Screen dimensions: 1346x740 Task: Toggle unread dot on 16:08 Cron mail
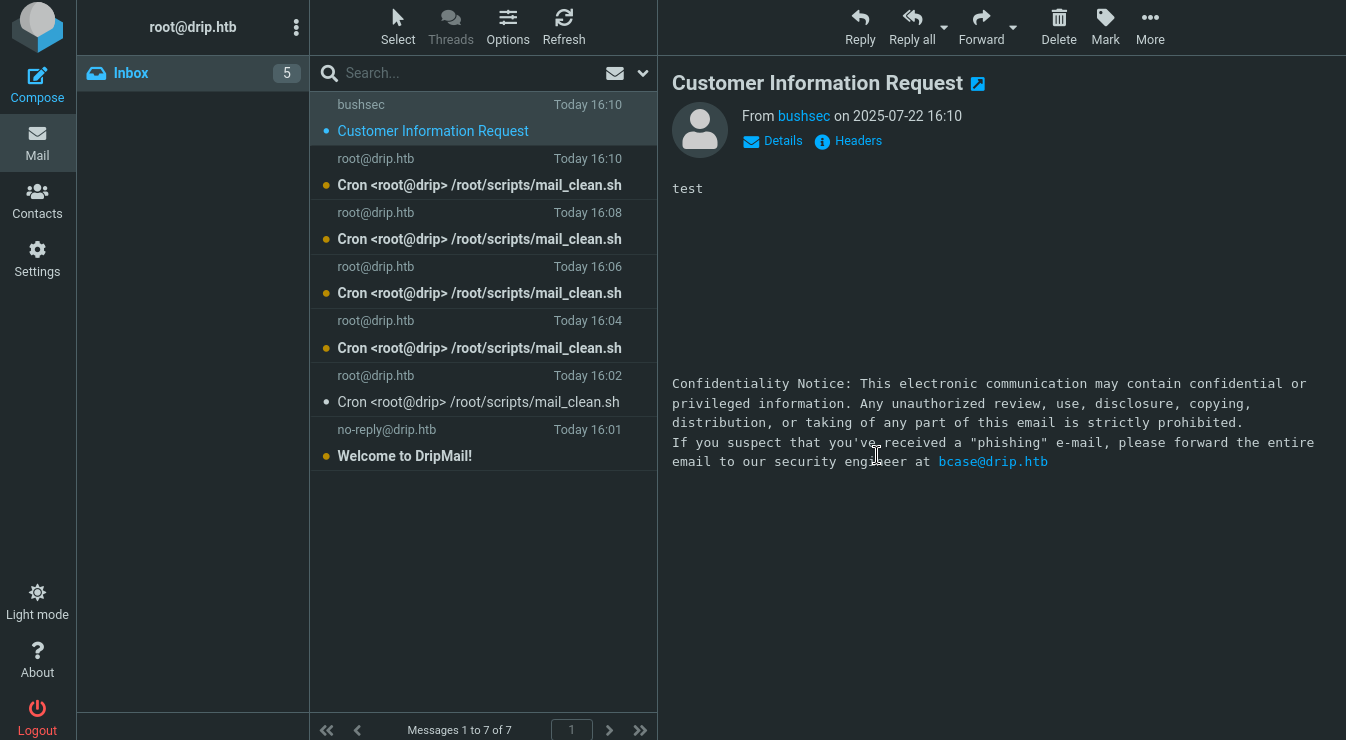point(326,239)
